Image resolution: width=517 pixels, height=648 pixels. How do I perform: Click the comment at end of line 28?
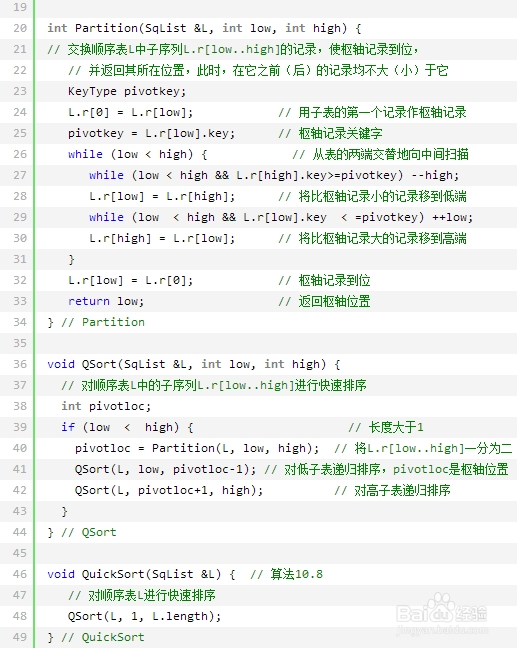[372, 196]
